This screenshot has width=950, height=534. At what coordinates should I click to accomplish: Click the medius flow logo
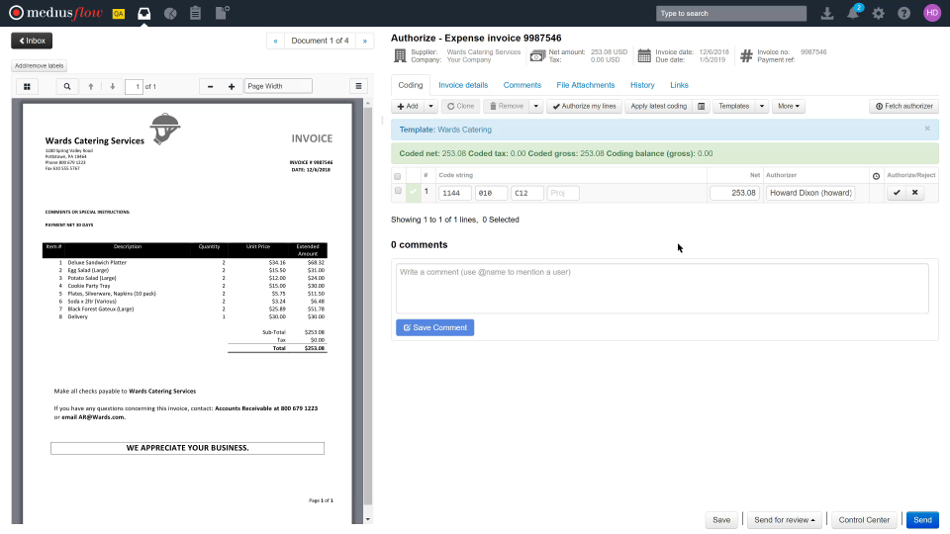coord(56,13)
